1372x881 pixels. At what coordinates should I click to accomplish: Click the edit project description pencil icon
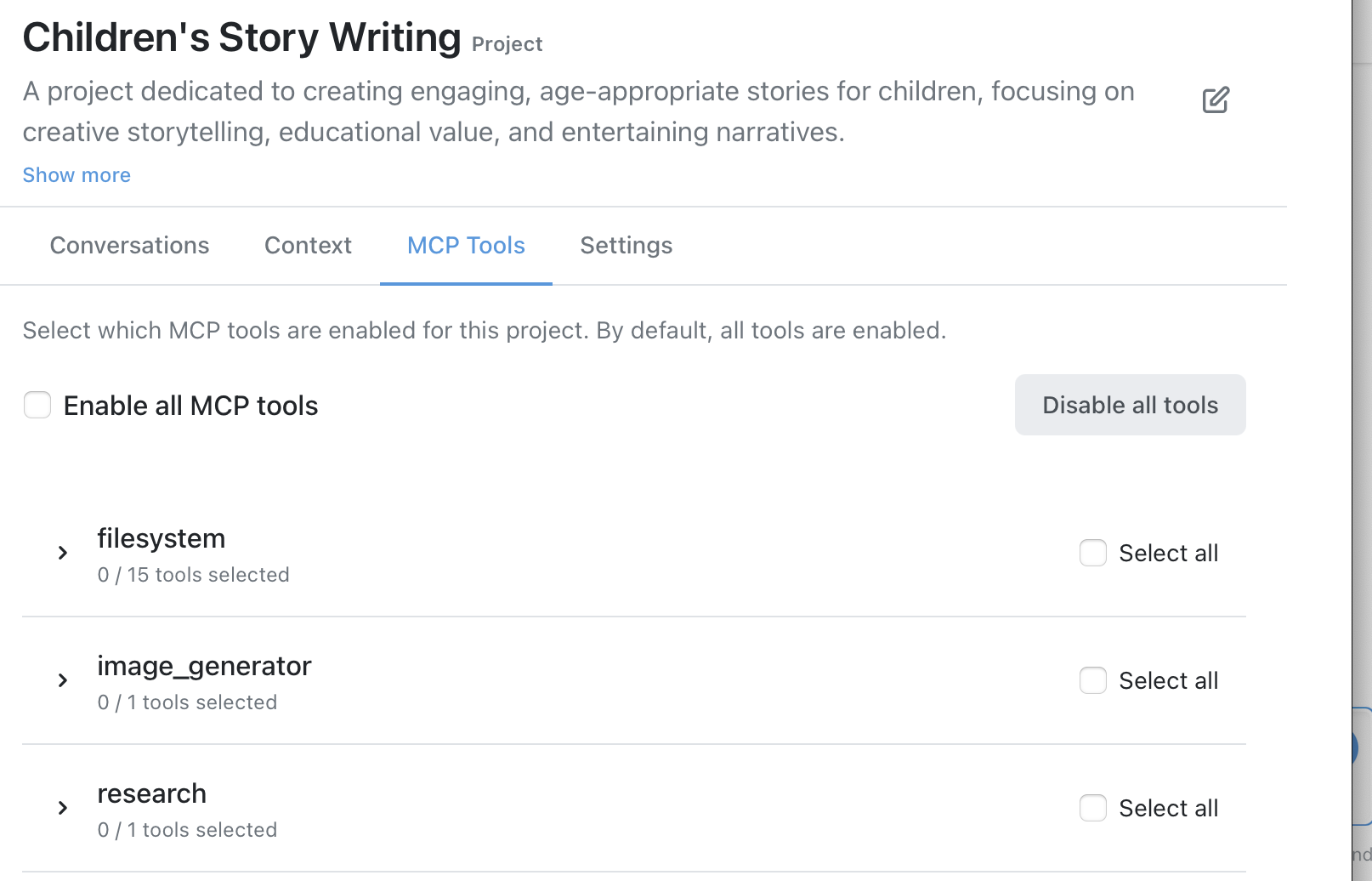coord(1215,100)
